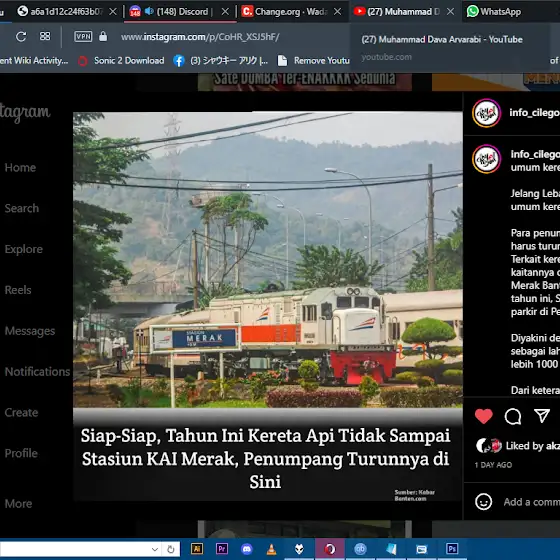Click info_cilegon avatar beside the caption

point(486,159)
